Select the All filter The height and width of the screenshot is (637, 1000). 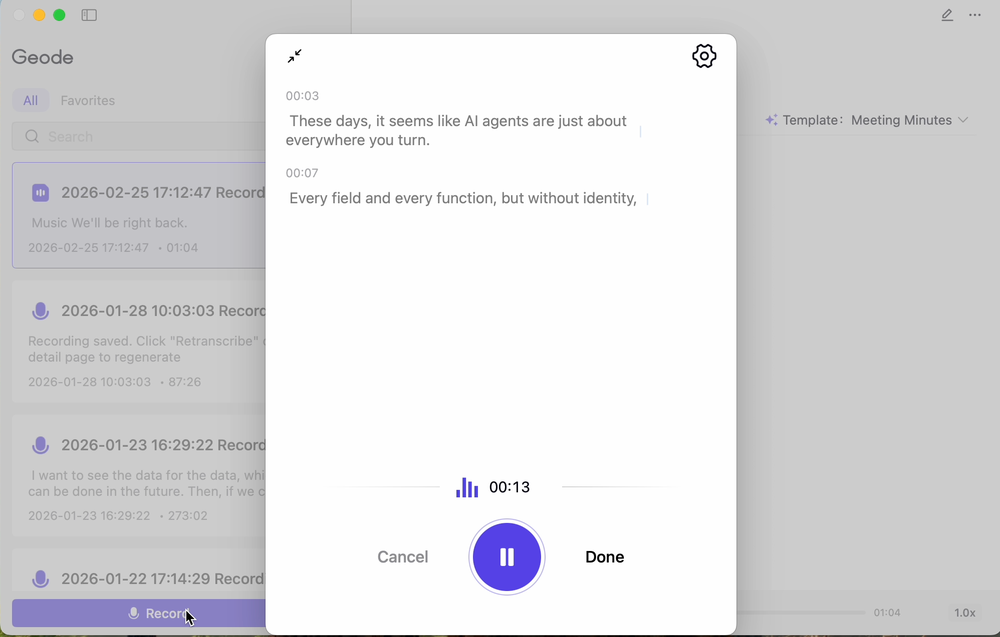(31, 100)
